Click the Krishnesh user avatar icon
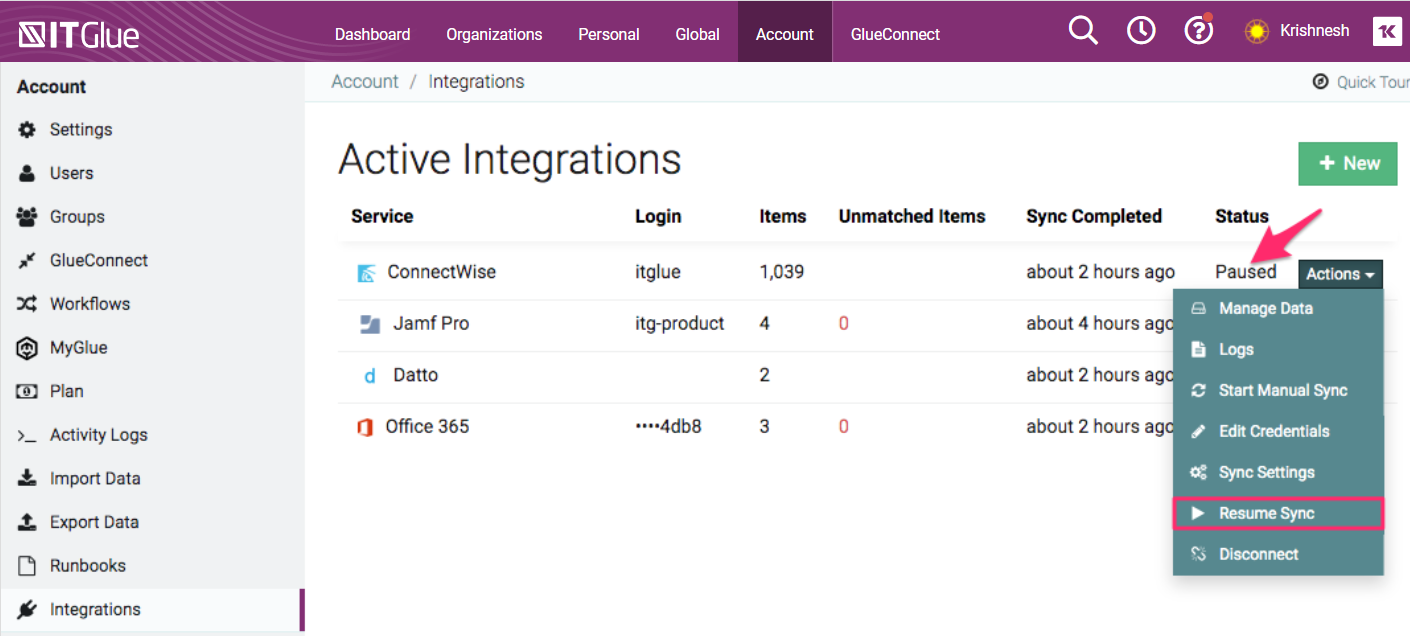Viewport: 1410px width, 636px height. (x=1257, y=31)
